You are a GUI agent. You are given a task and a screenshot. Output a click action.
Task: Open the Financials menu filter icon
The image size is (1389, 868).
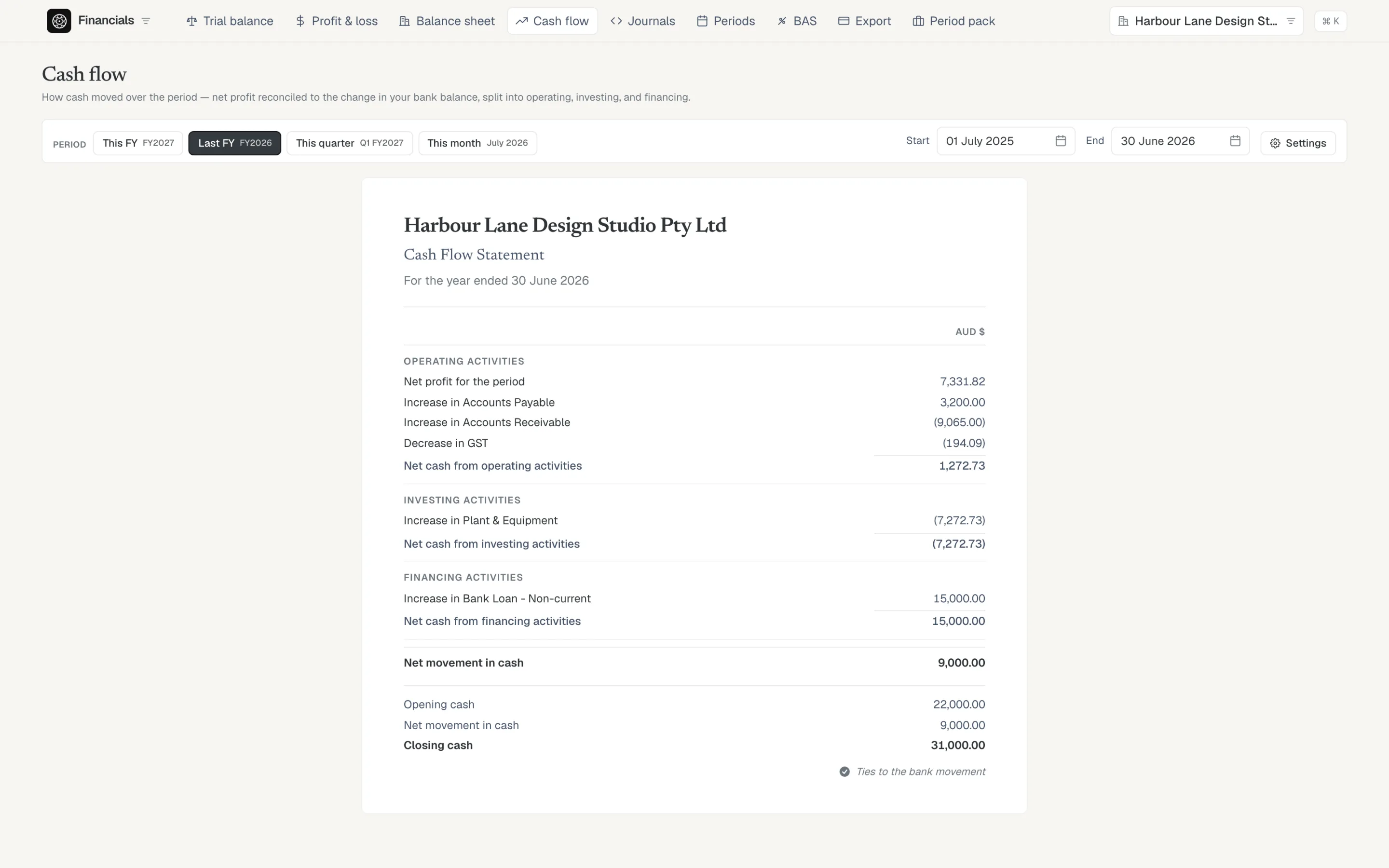[146, 21]
